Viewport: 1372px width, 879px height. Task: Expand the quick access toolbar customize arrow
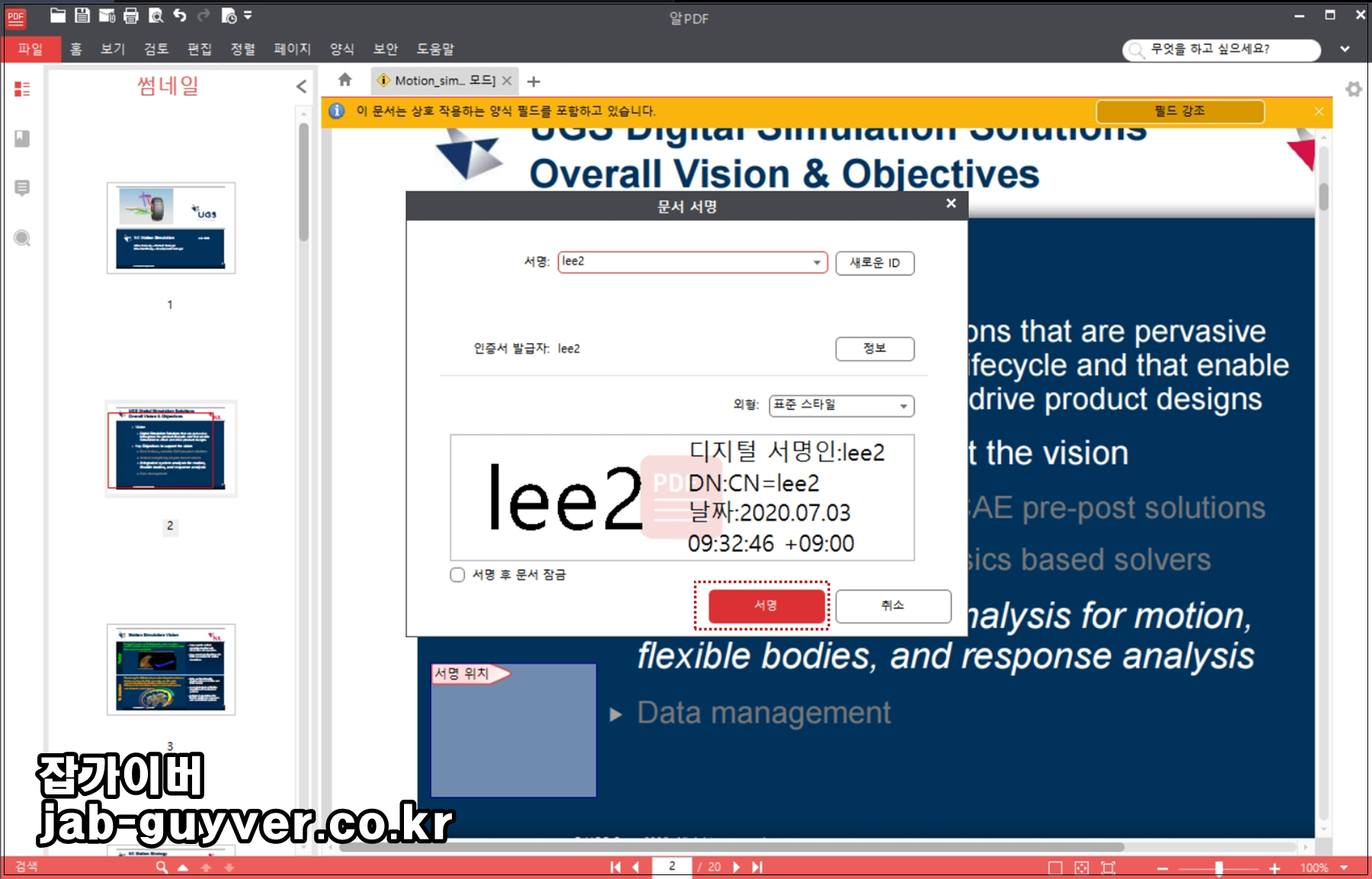[248, 15]
